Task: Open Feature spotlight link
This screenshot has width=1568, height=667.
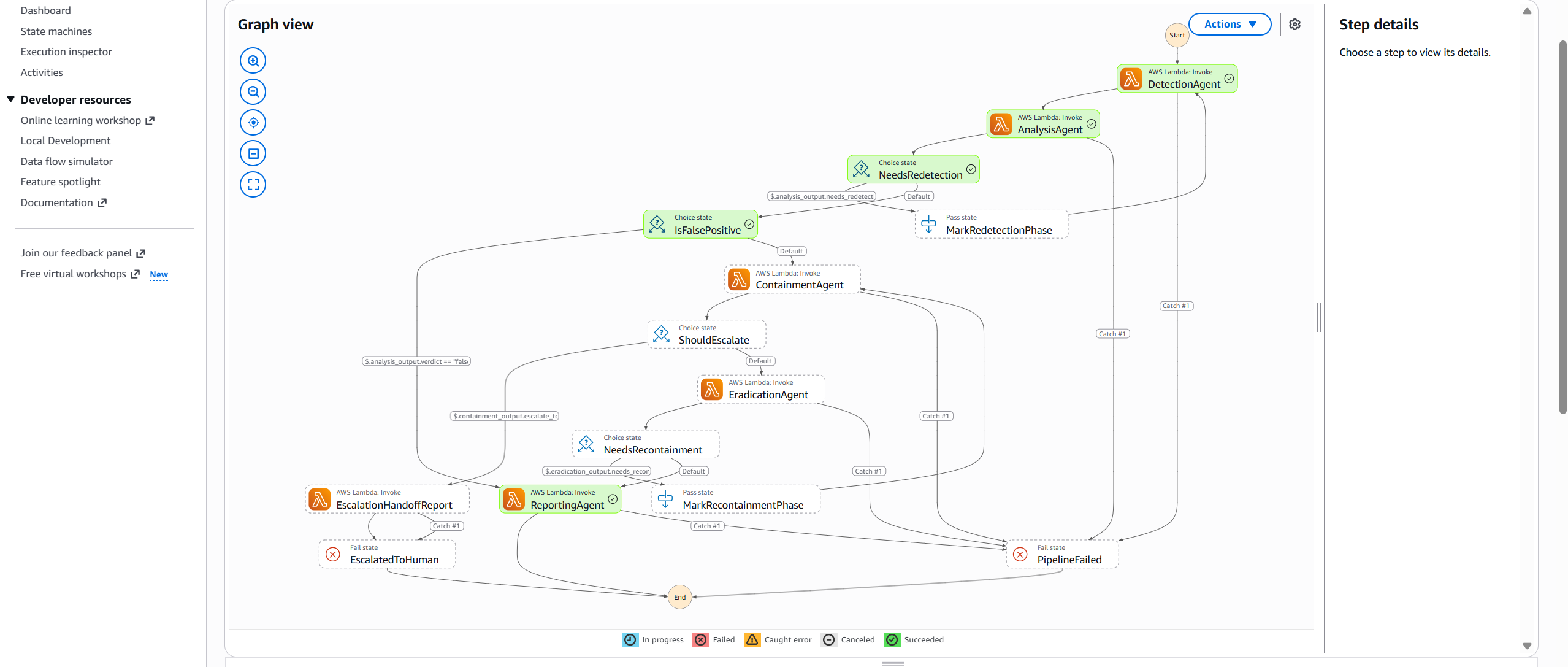Action: (61, 182)
